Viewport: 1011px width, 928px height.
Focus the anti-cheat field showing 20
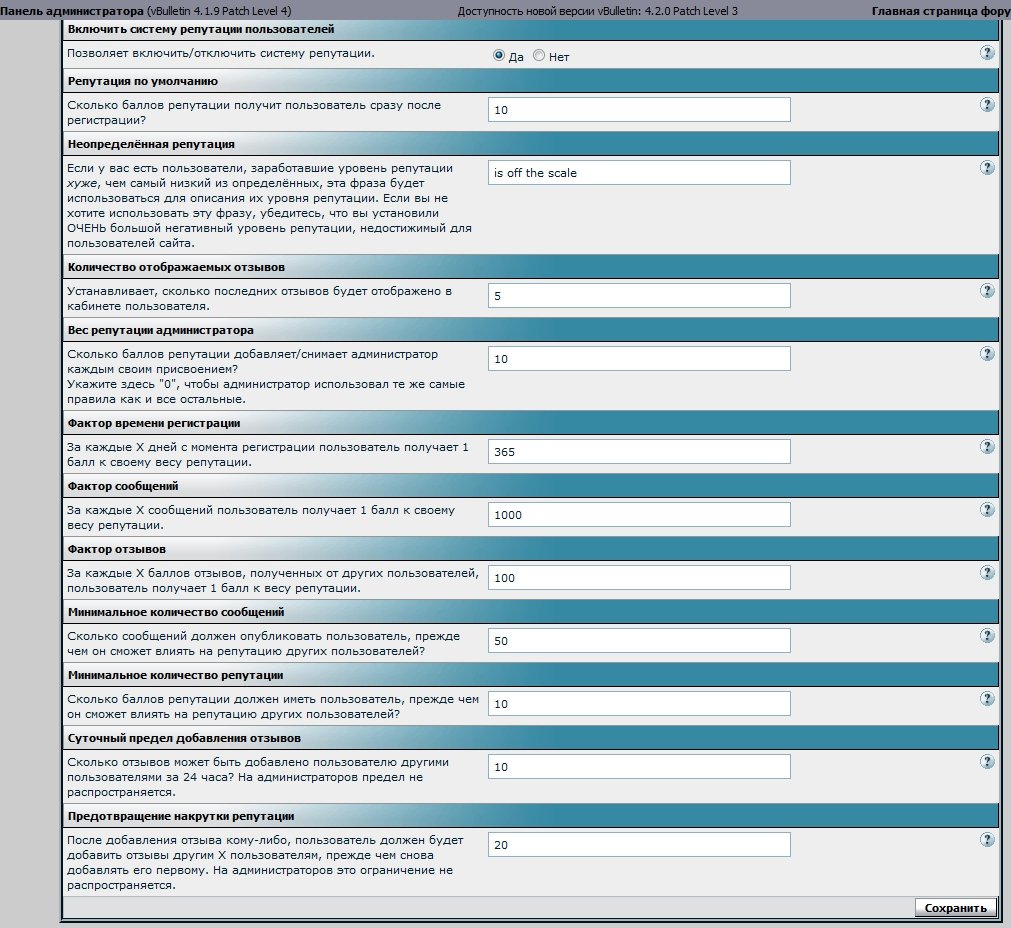639,845
